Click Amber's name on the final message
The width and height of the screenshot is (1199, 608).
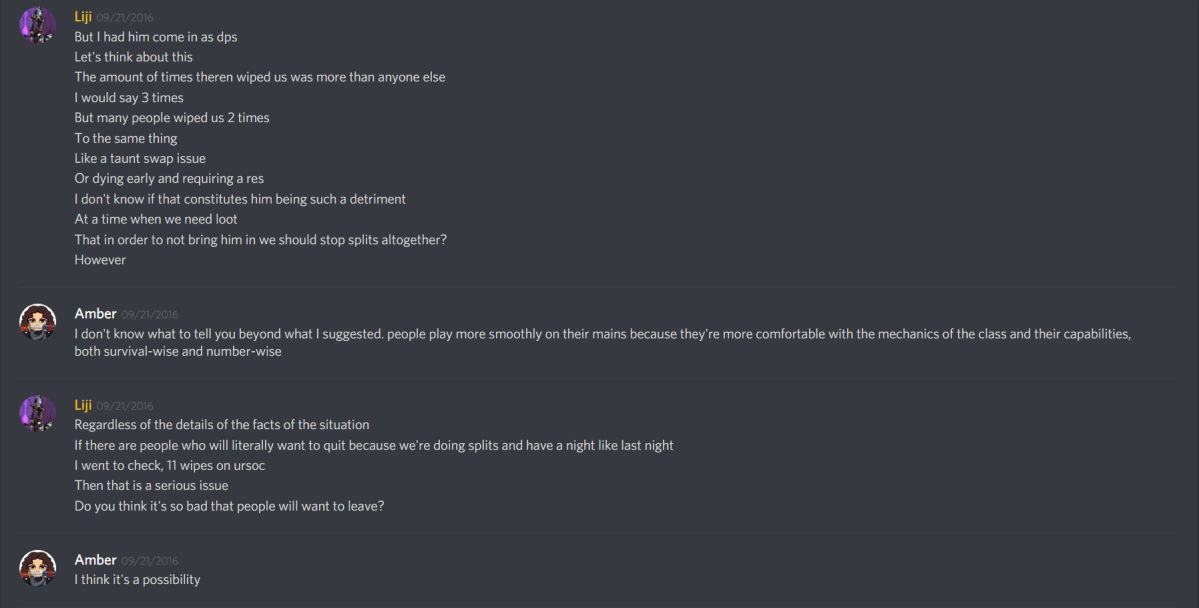[x=95, y=559]
